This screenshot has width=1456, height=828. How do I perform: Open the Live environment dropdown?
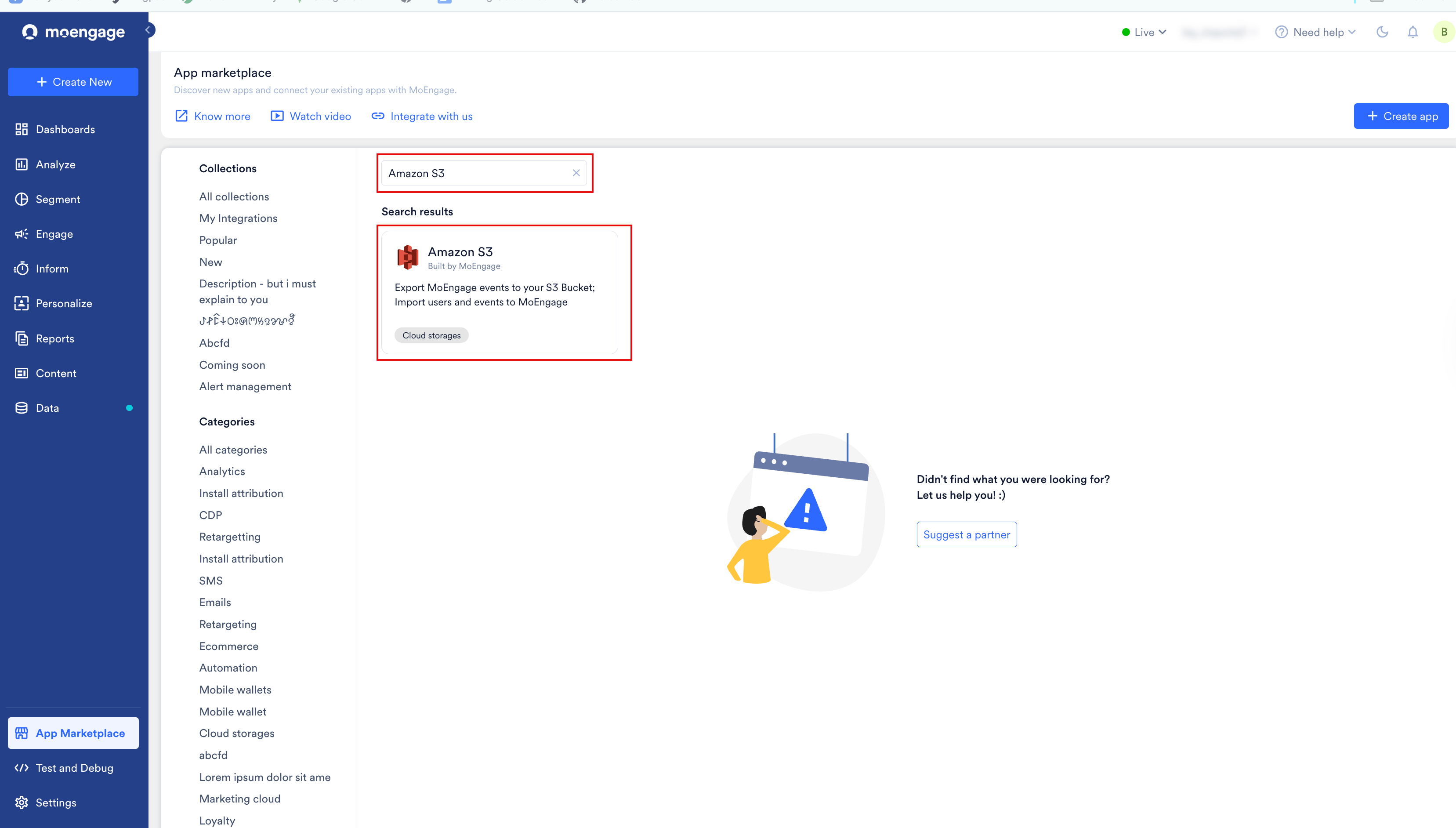point(1144,33)
